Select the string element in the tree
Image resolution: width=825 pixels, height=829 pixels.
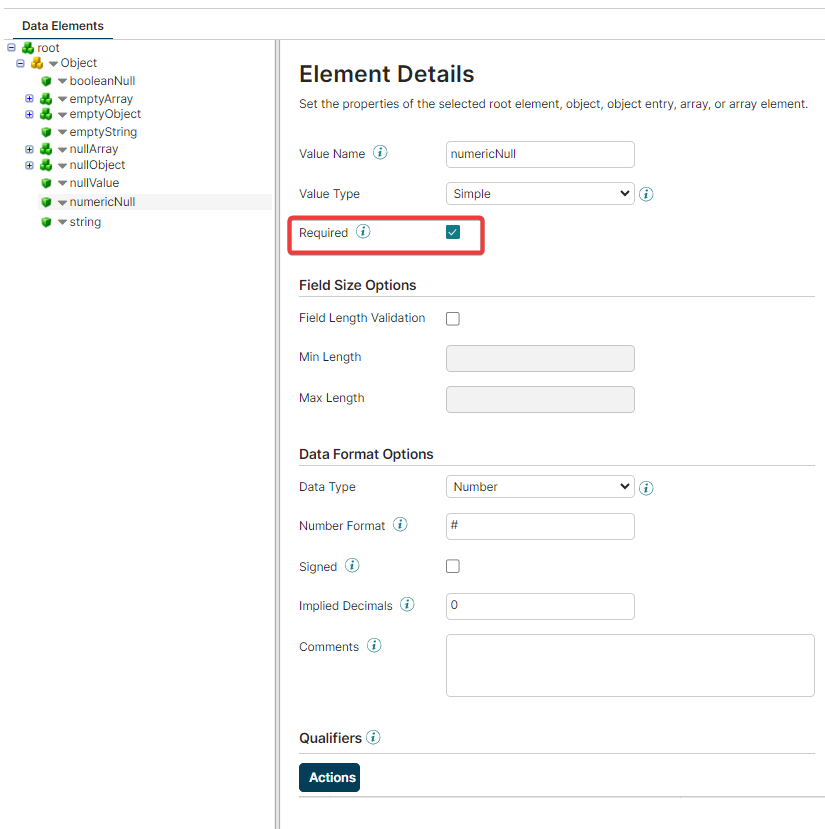pos(85,221)
